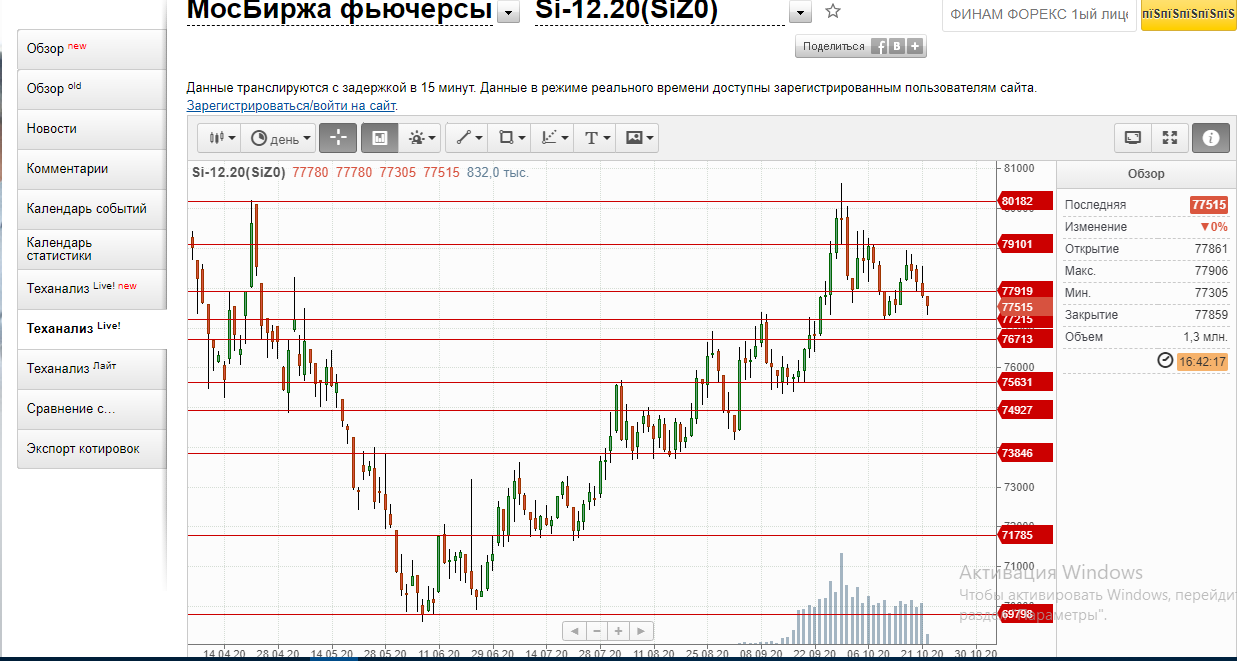
Task: Open Обзор new section
Action: click(92, 49)
